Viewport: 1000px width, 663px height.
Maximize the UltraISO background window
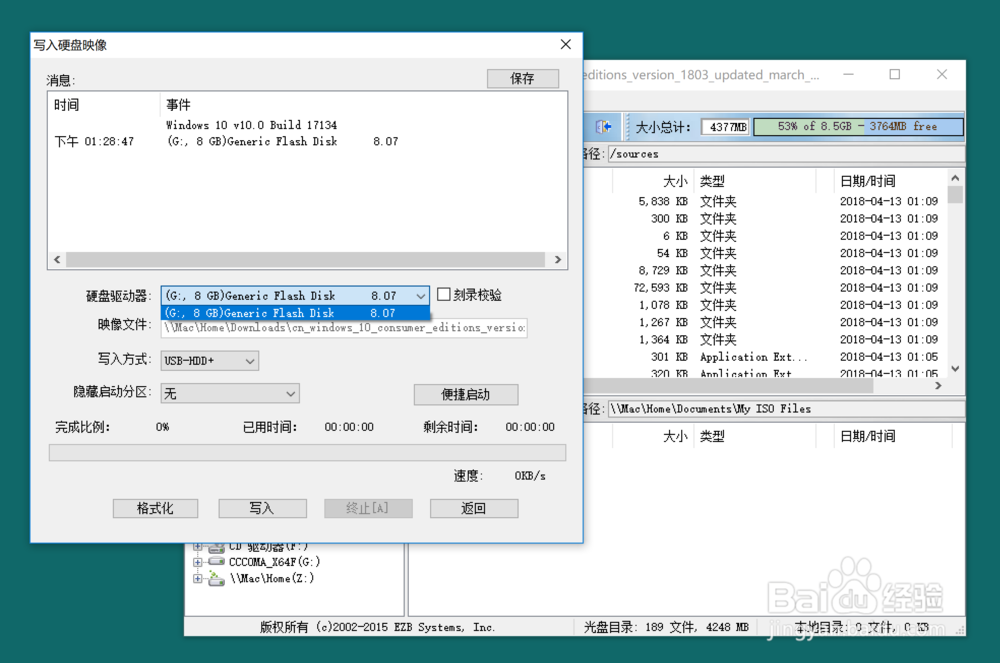(895, 75)
